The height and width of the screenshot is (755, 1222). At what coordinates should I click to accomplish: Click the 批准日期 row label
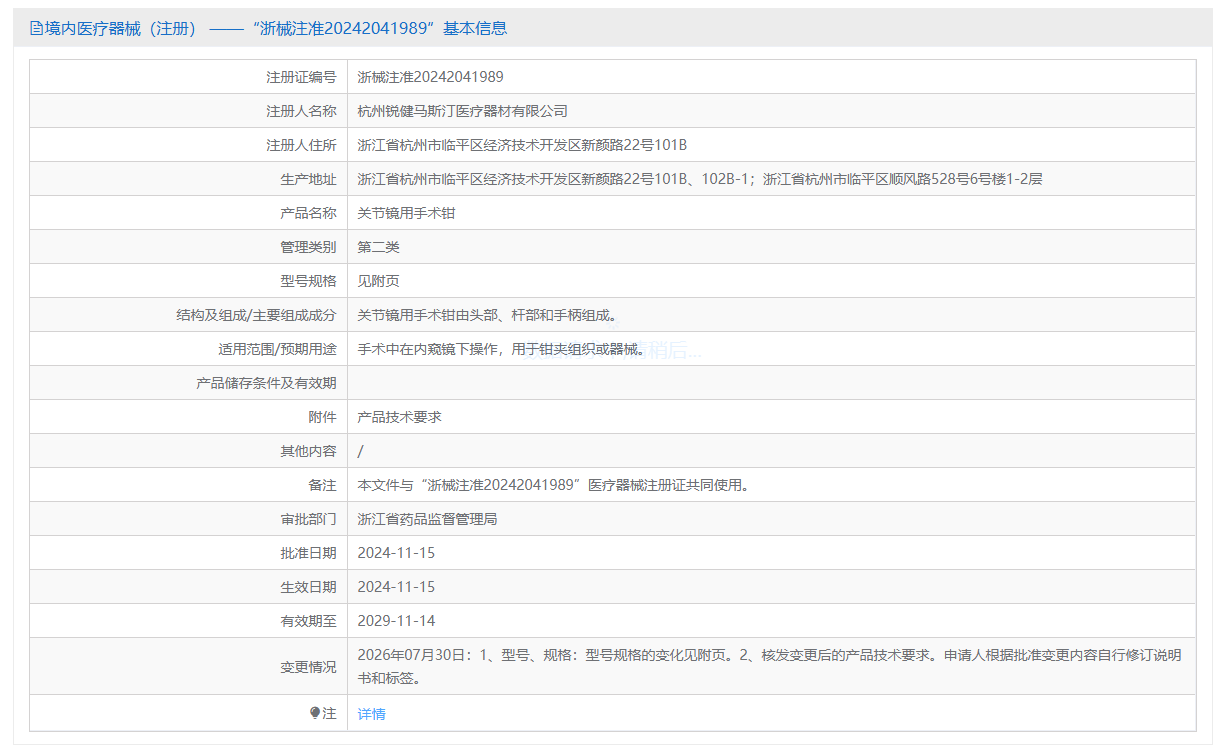(308, 553)
